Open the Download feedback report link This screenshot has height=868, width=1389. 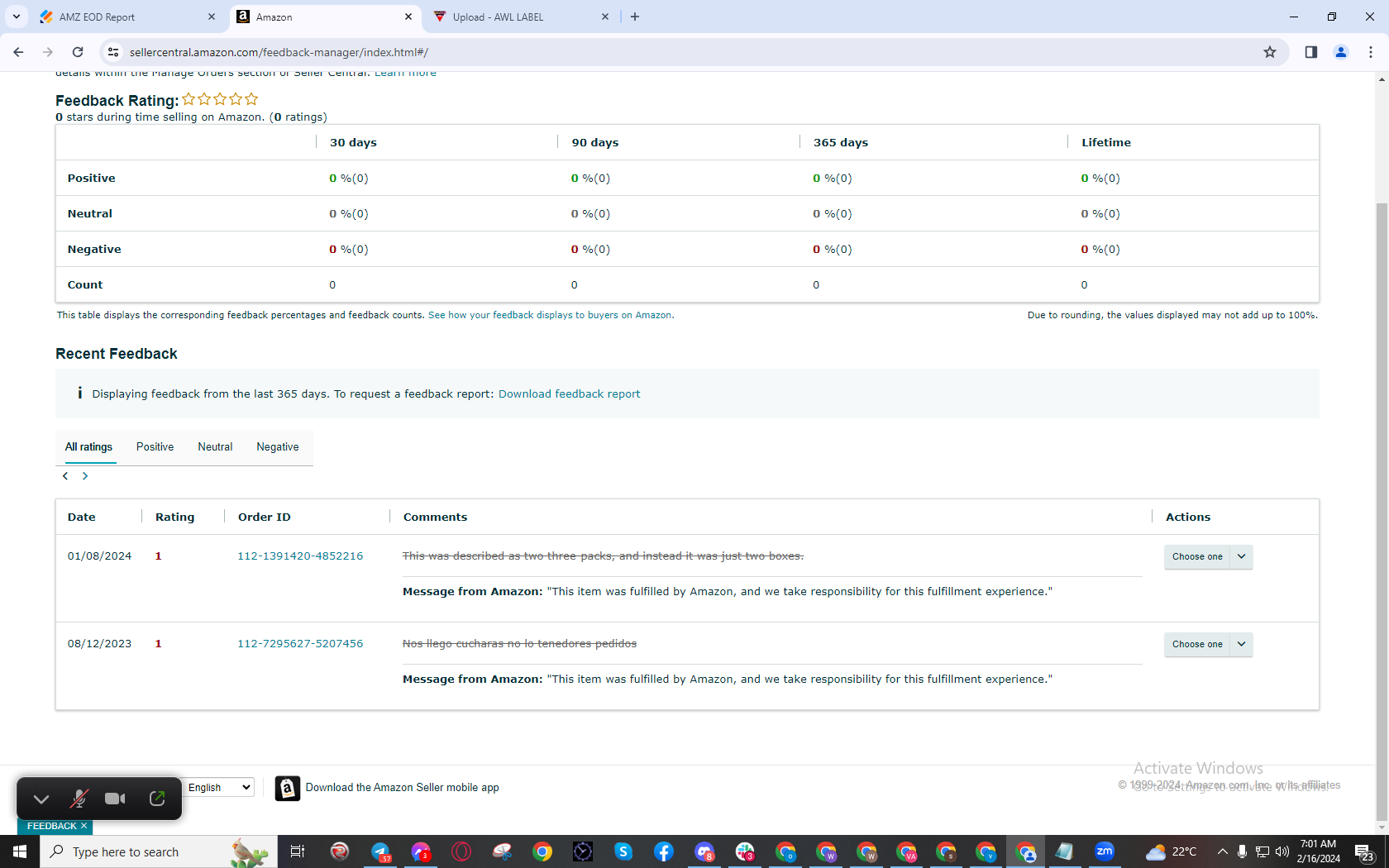pos(569,394)
